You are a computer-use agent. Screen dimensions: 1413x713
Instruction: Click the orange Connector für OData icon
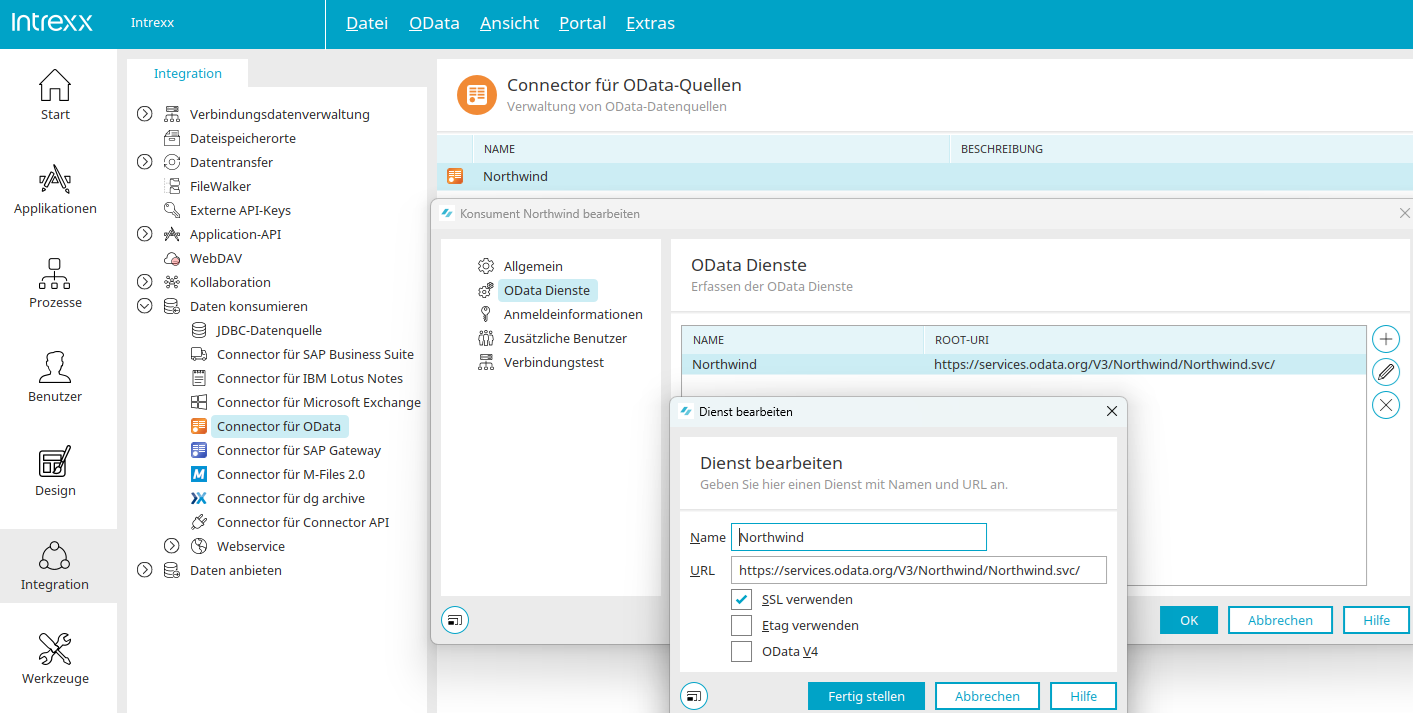pyautogui.click(x=198, y=426)
